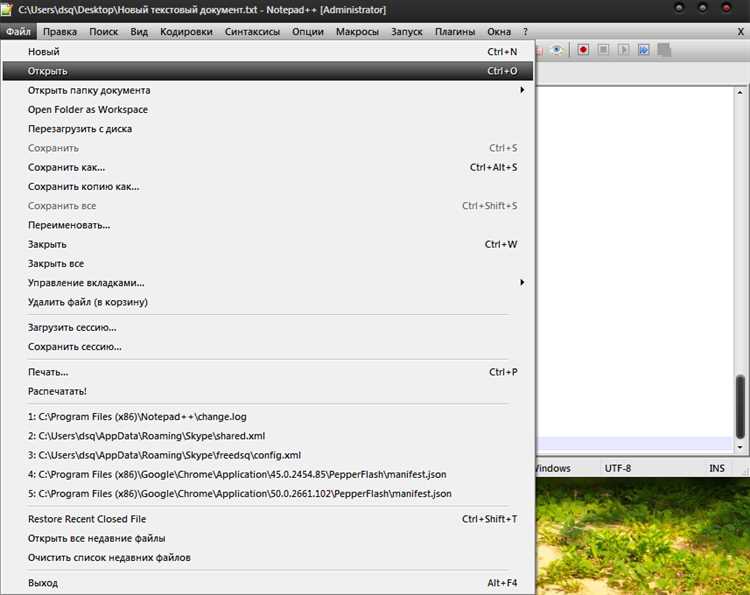Select Удалить файл (в корзину)

[x=268, y=302]
